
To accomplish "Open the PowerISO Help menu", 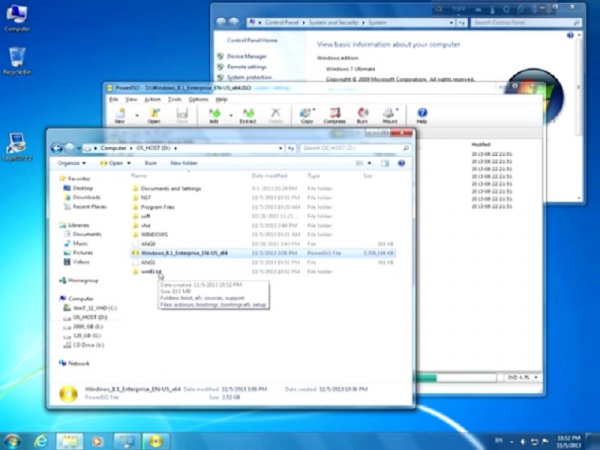I will tap(221, 99).
